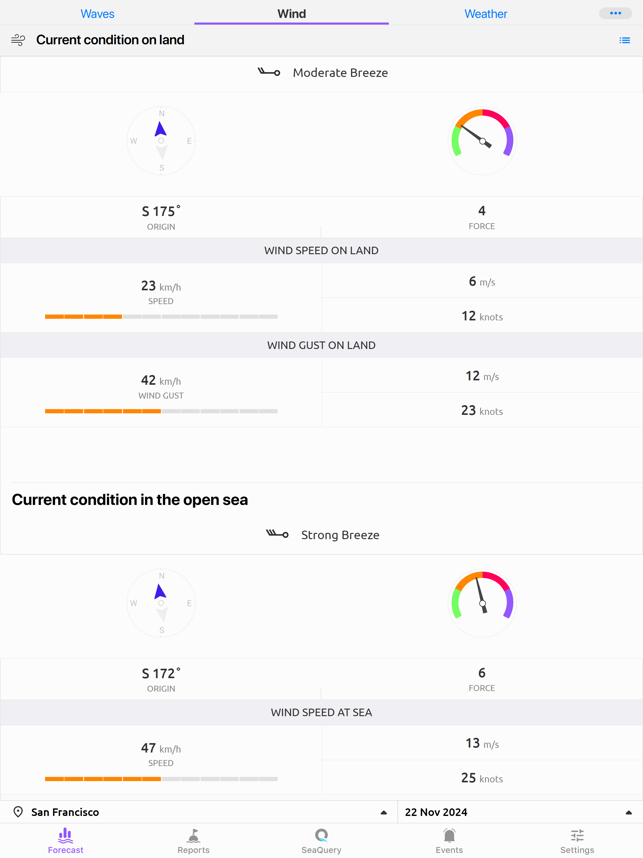Open the list menu icon at top right
The width and height of the screenshot is (643, 858).
624,41
